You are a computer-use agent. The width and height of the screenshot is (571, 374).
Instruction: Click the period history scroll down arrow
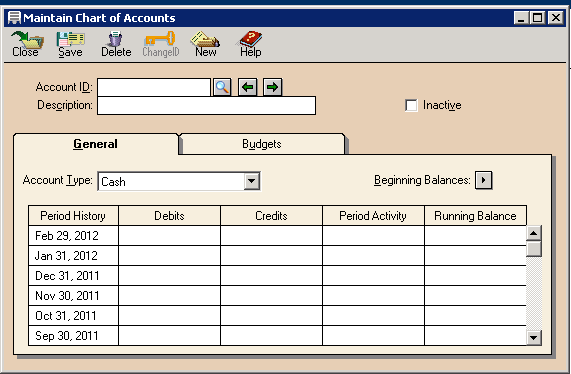[x=533, y=338]
